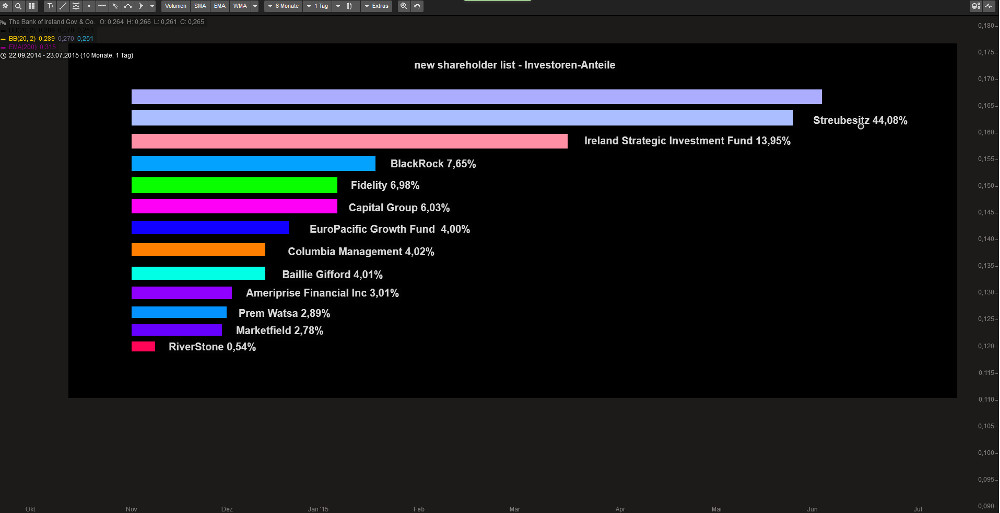Click the pink Ireland Strategic Investment Fund bar
This screenshot has height=513, width=1000.
tap(349, 141)
